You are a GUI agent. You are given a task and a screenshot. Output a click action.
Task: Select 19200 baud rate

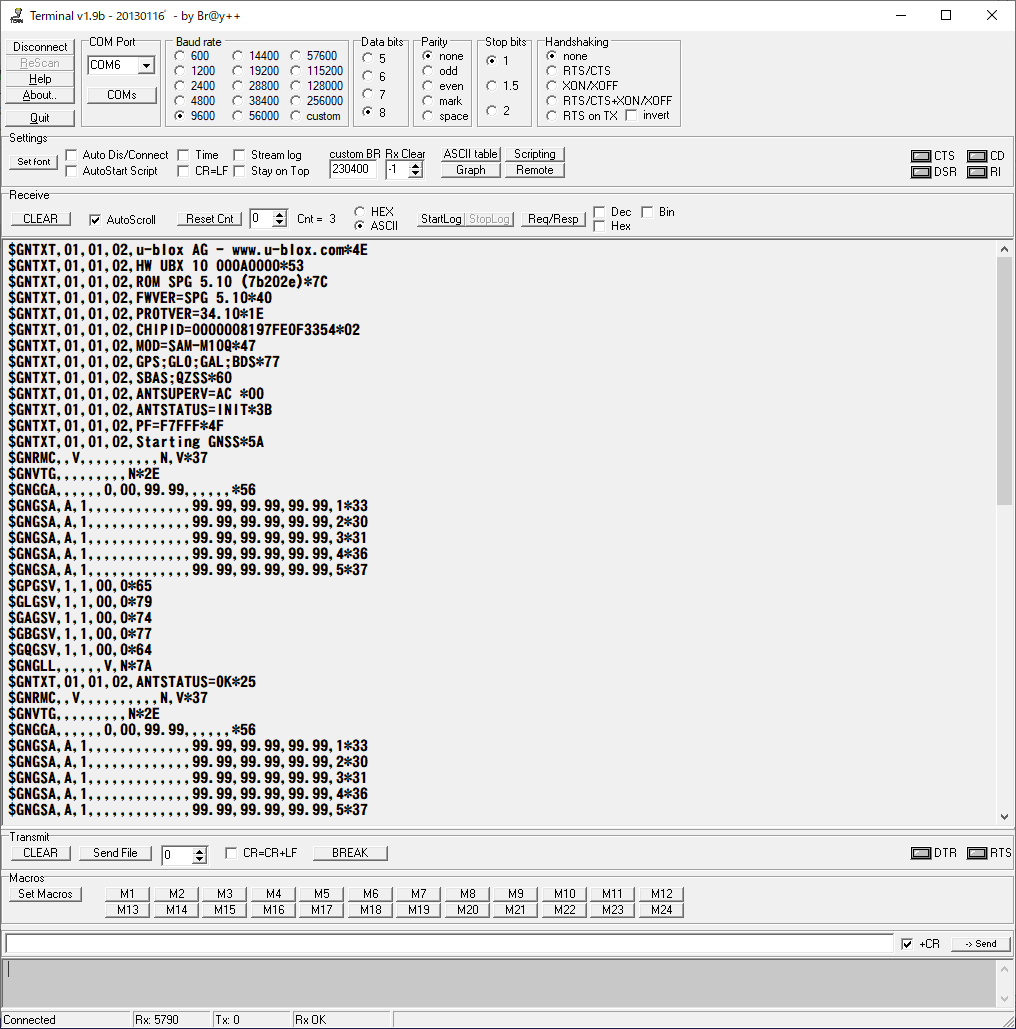coord(238,71)
